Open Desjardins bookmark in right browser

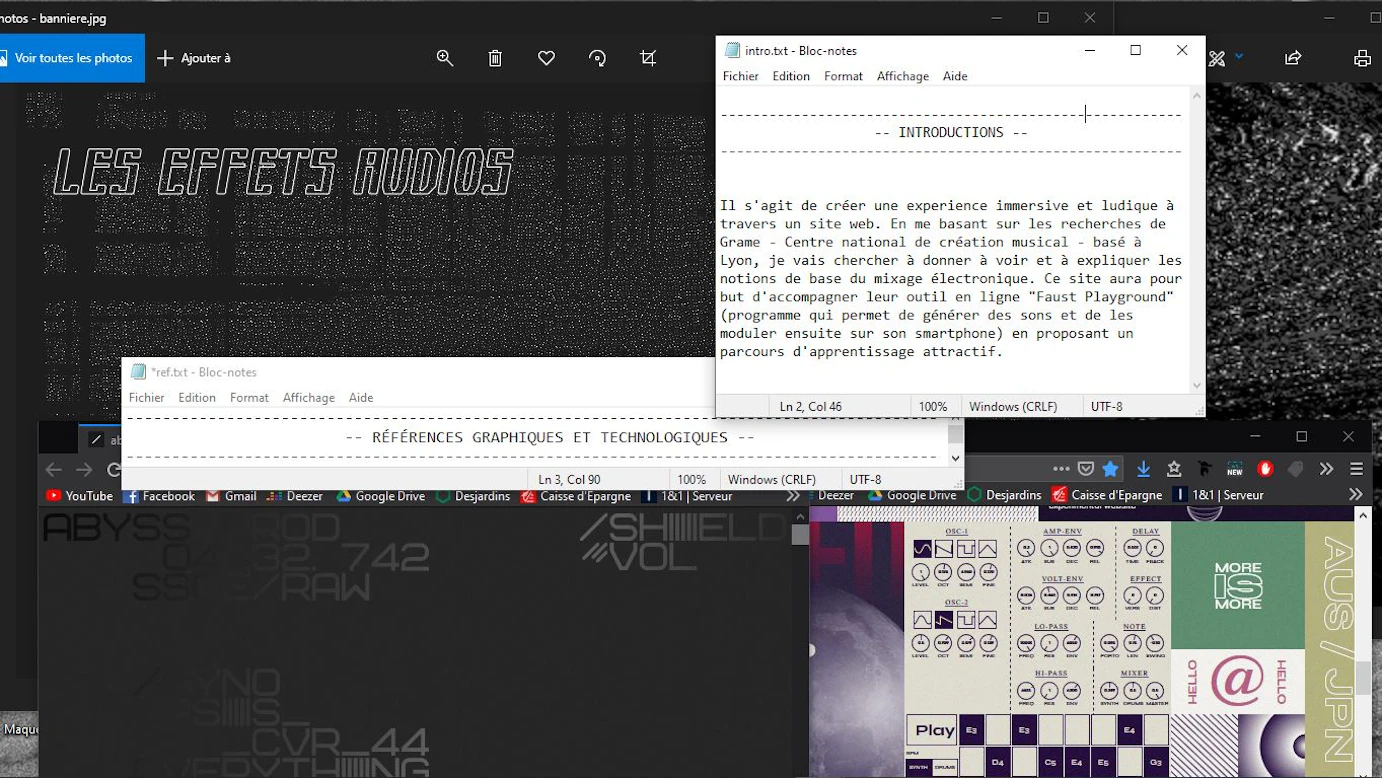coord(1004,495)
